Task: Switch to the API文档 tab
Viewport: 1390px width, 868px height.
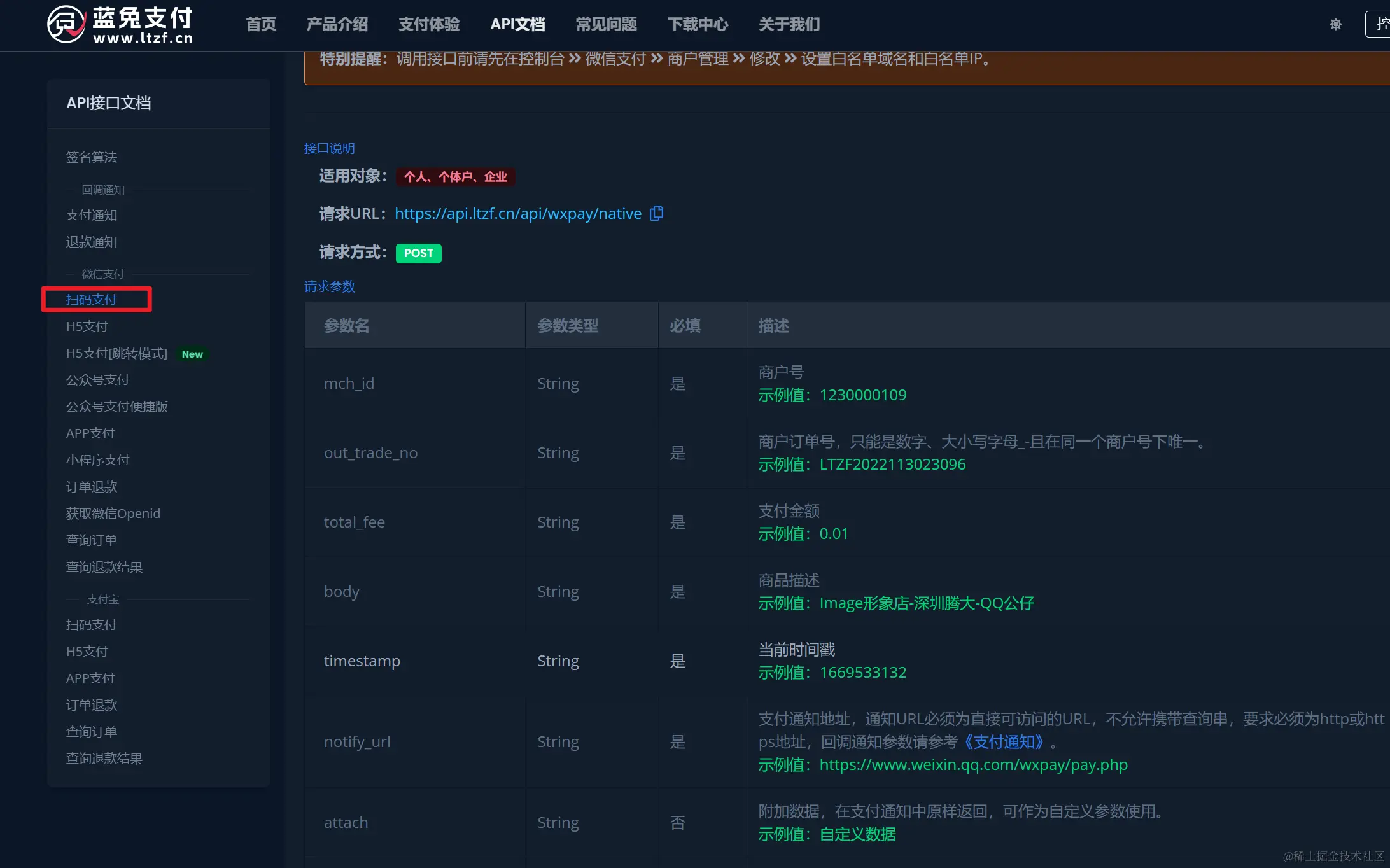Action: click(x=517, y=24)
